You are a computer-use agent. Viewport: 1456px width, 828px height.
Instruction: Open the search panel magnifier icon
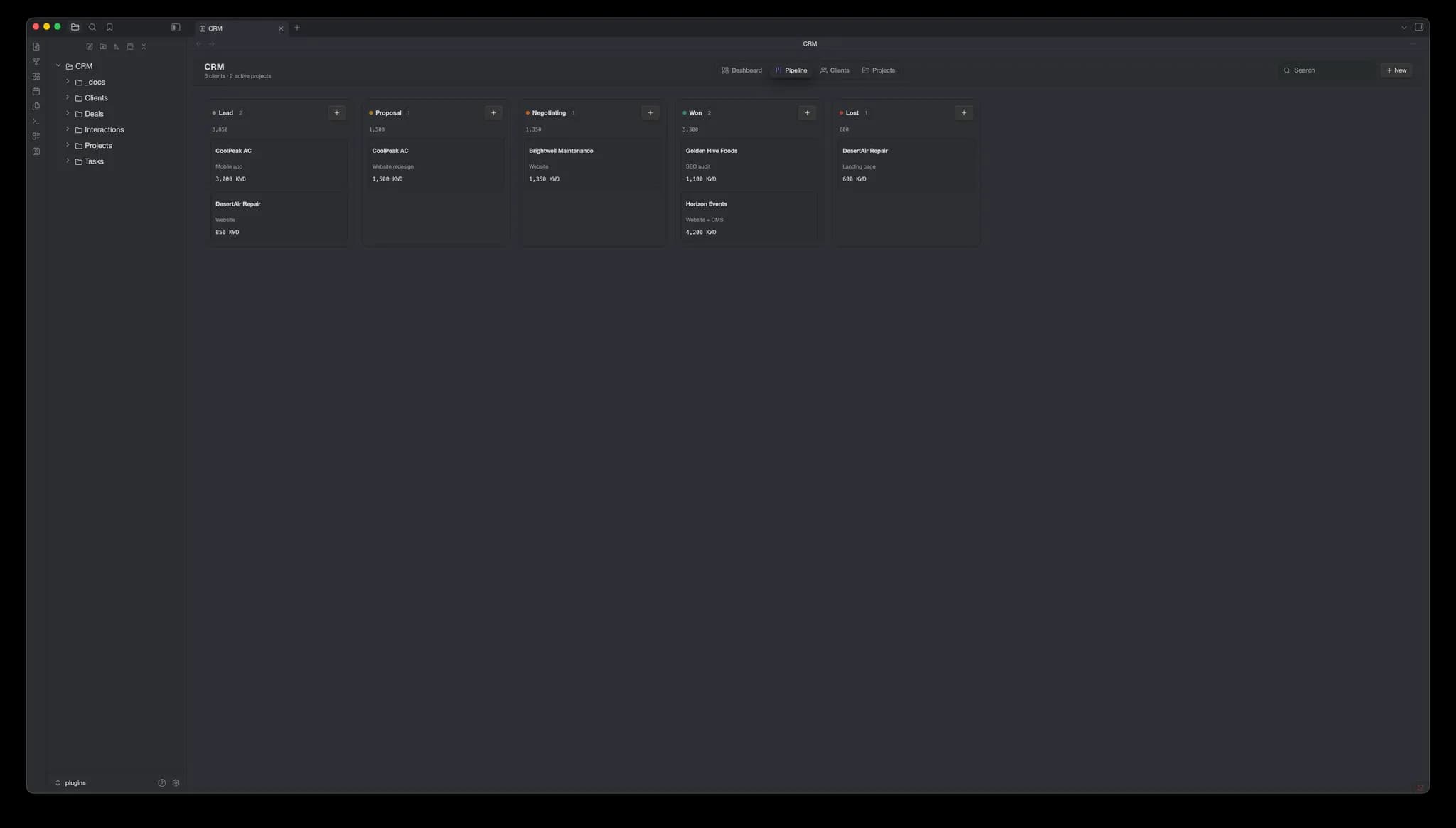click(92, 27)
